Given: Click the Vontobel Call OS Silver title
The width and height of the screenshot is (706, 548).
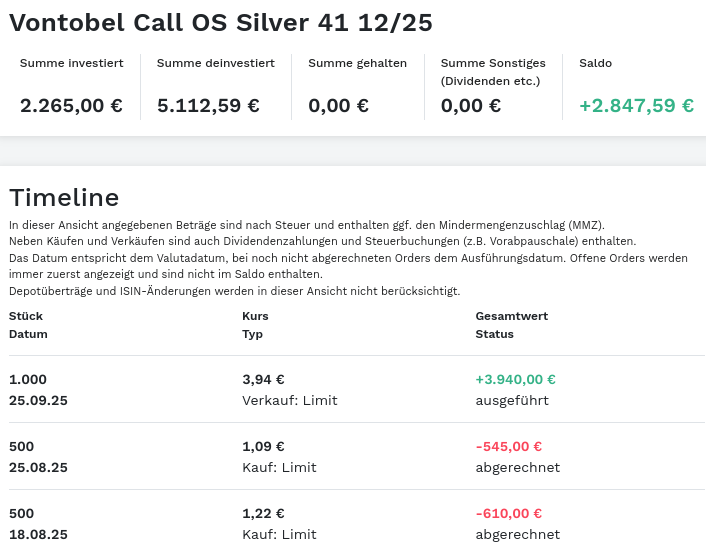Looking at the screenshot, I should pyautogui.click(x=221, y=24).
